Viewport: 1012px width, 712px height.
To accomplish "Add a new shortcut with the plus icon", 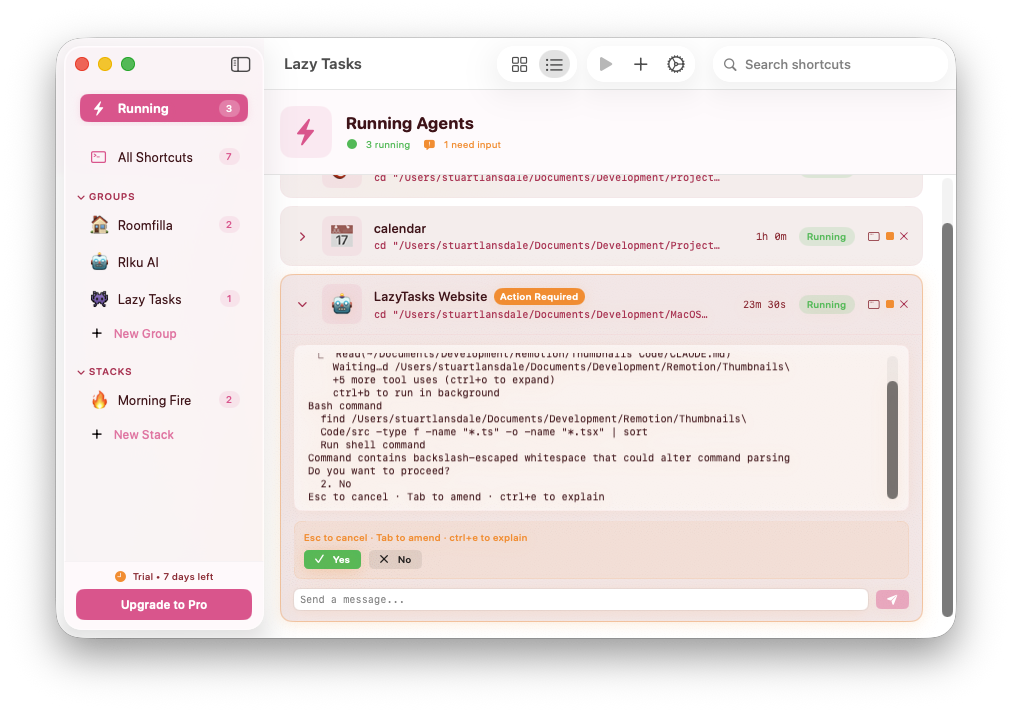I will 641,64.
